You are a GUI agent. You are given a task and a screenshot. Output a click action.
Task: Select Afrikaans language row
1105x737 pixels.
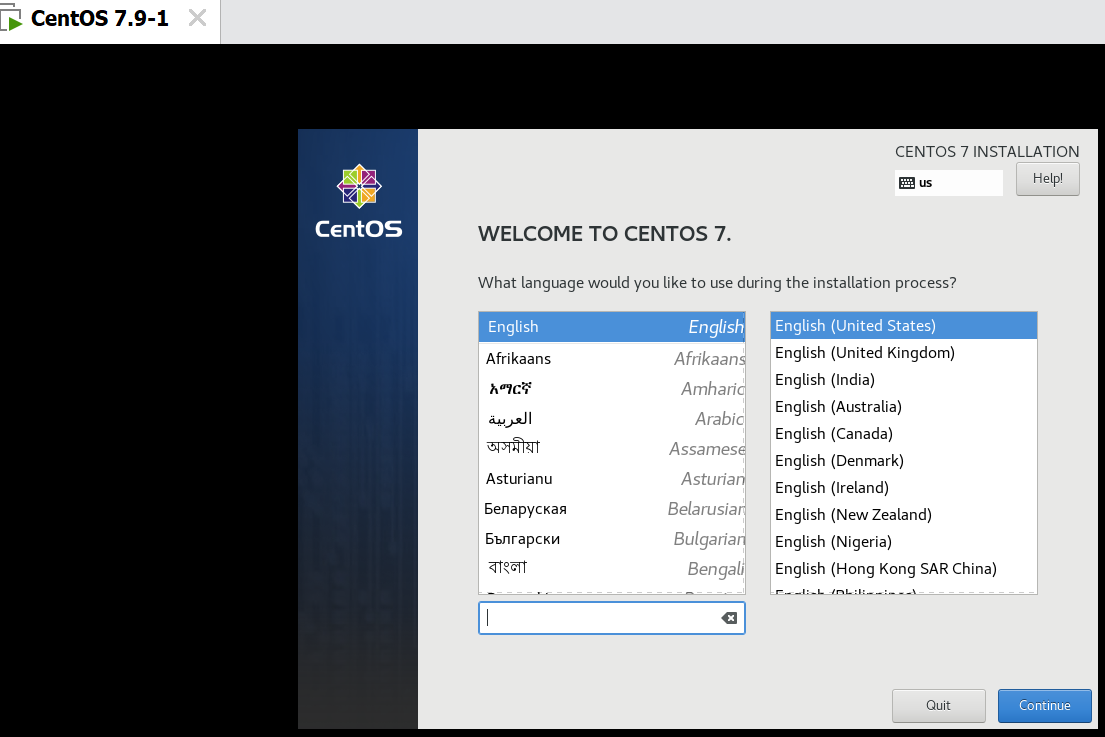coord(612,359)
